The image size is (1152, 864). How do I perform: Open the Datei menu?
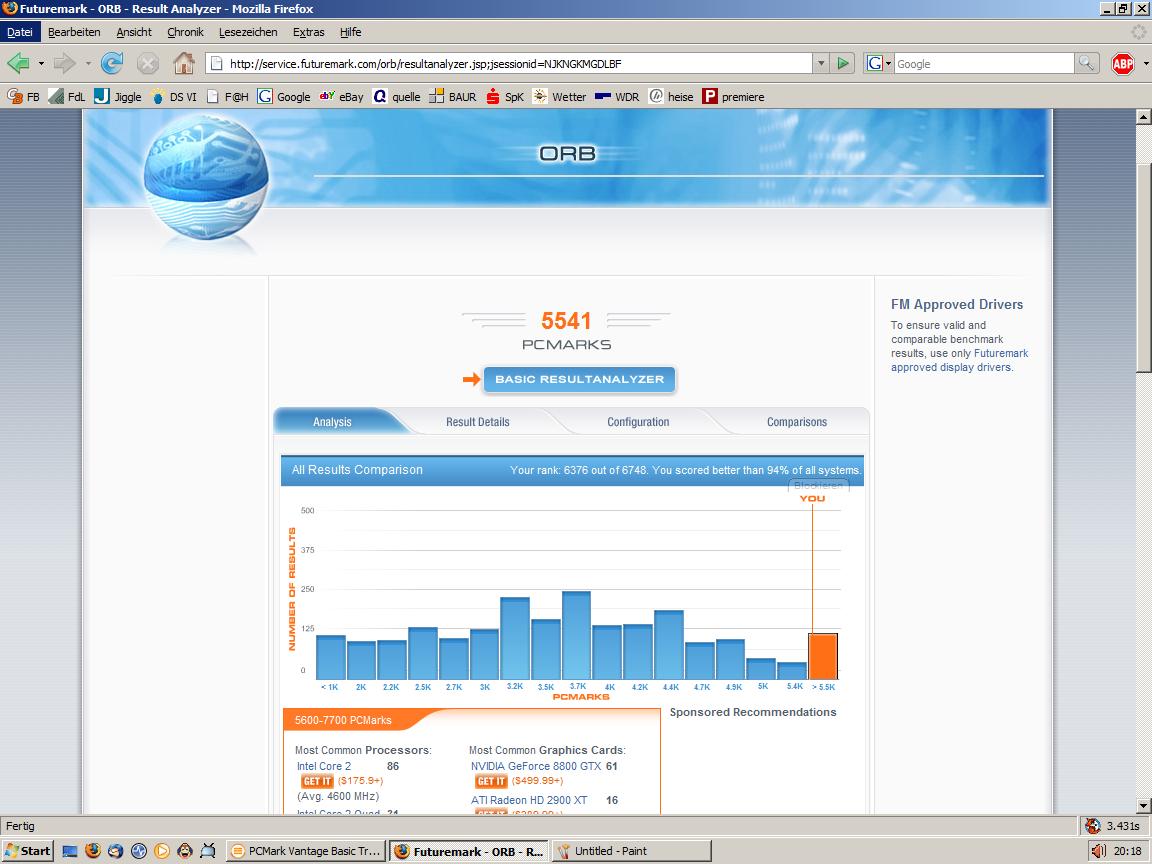click(x=20, y=32)
